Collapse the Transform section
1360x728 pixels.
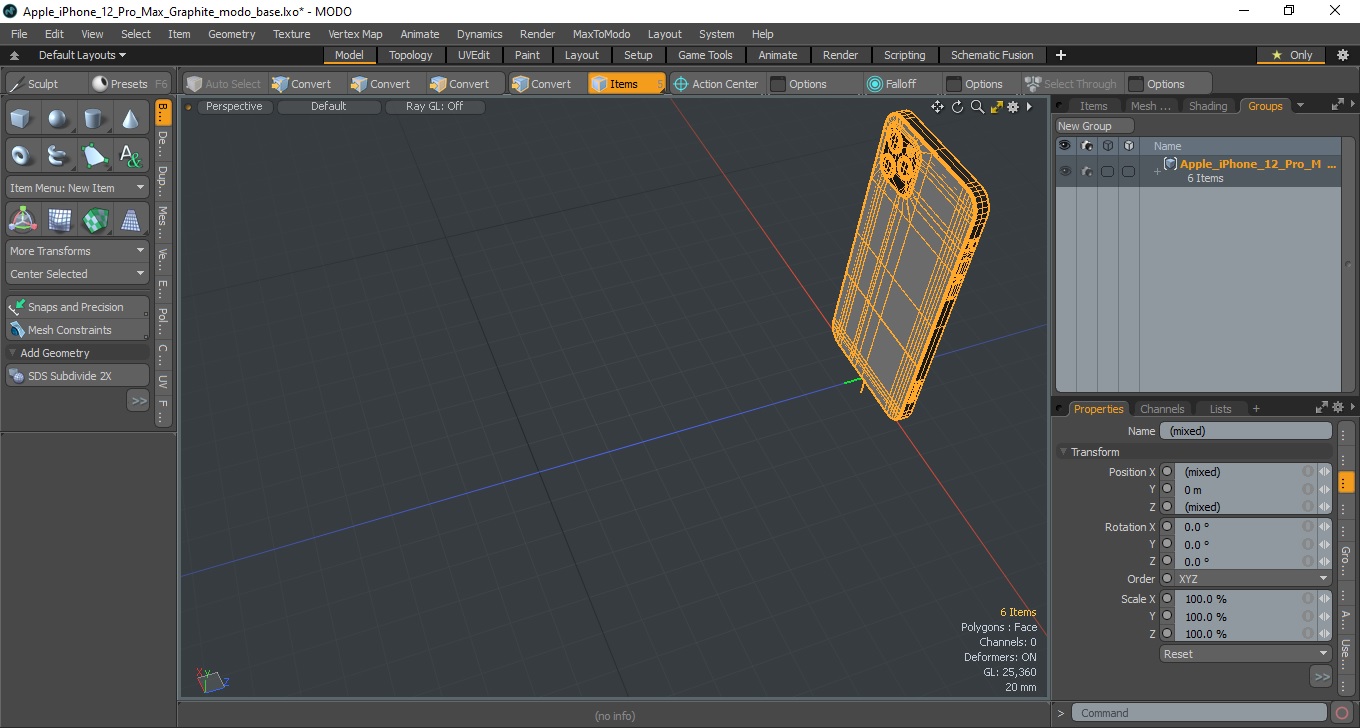point(1065,452)
